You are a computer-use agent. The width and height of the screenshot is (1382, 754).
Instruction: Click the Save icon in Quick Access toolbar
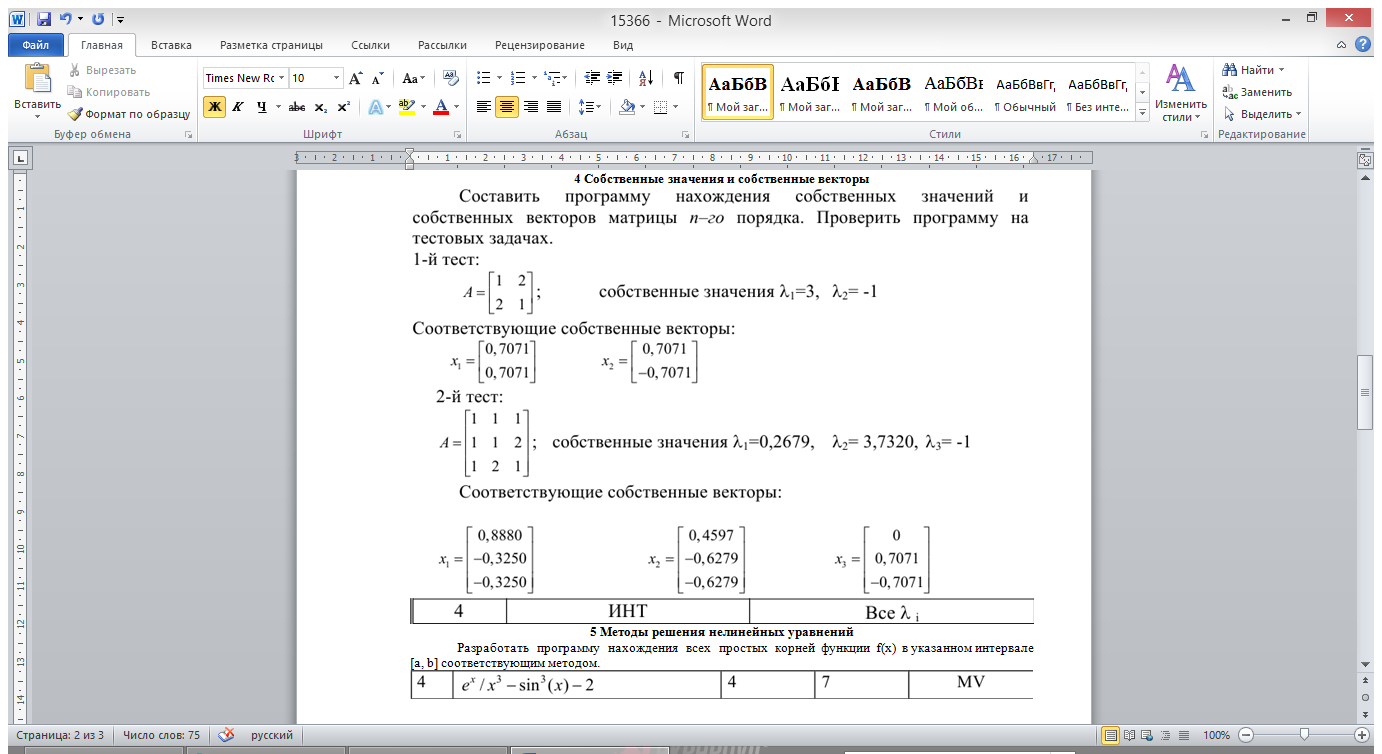coord(44,19)
